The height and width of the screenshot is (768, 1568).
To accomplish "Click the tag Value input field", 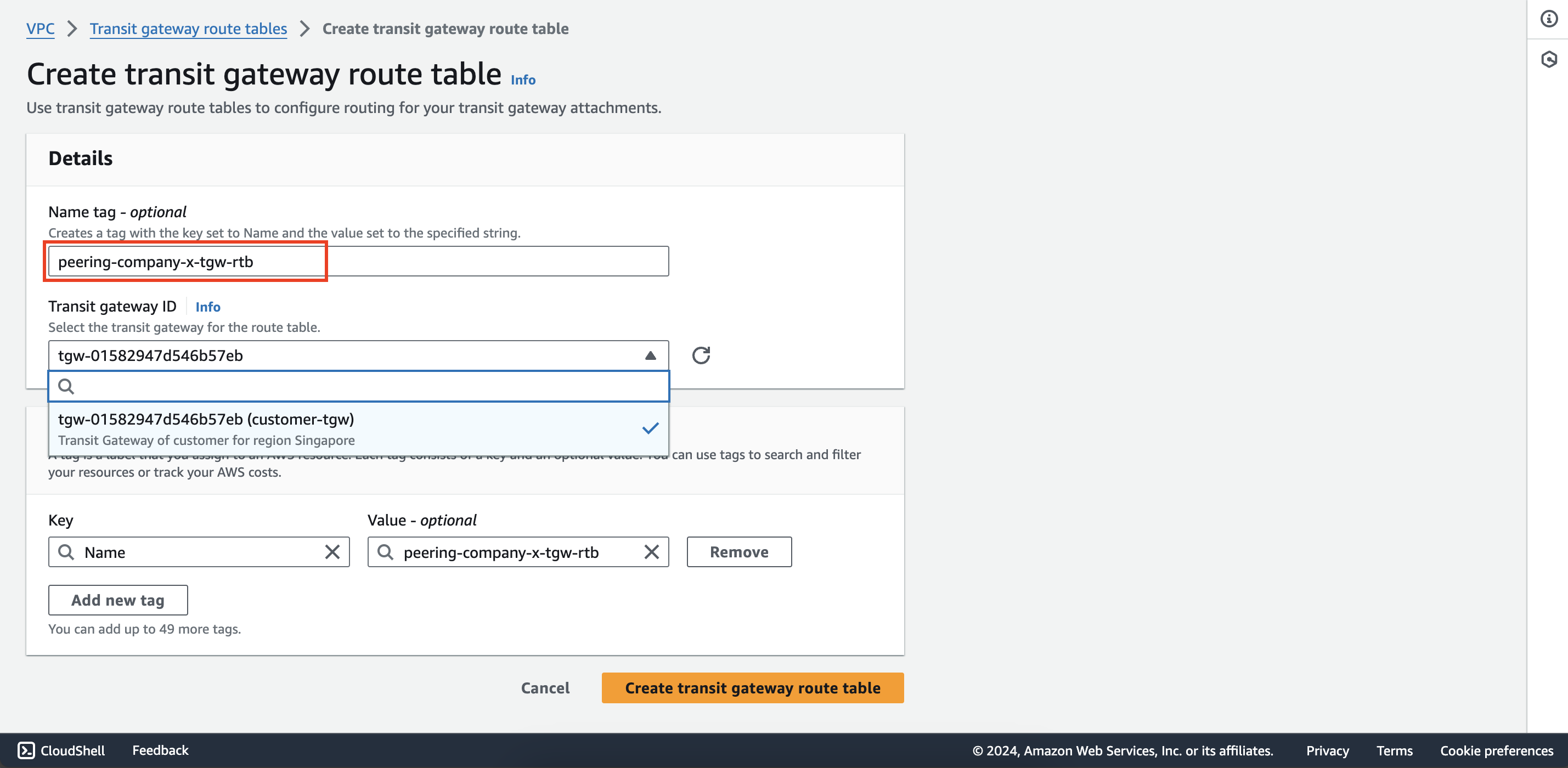I will coord(518,552).
